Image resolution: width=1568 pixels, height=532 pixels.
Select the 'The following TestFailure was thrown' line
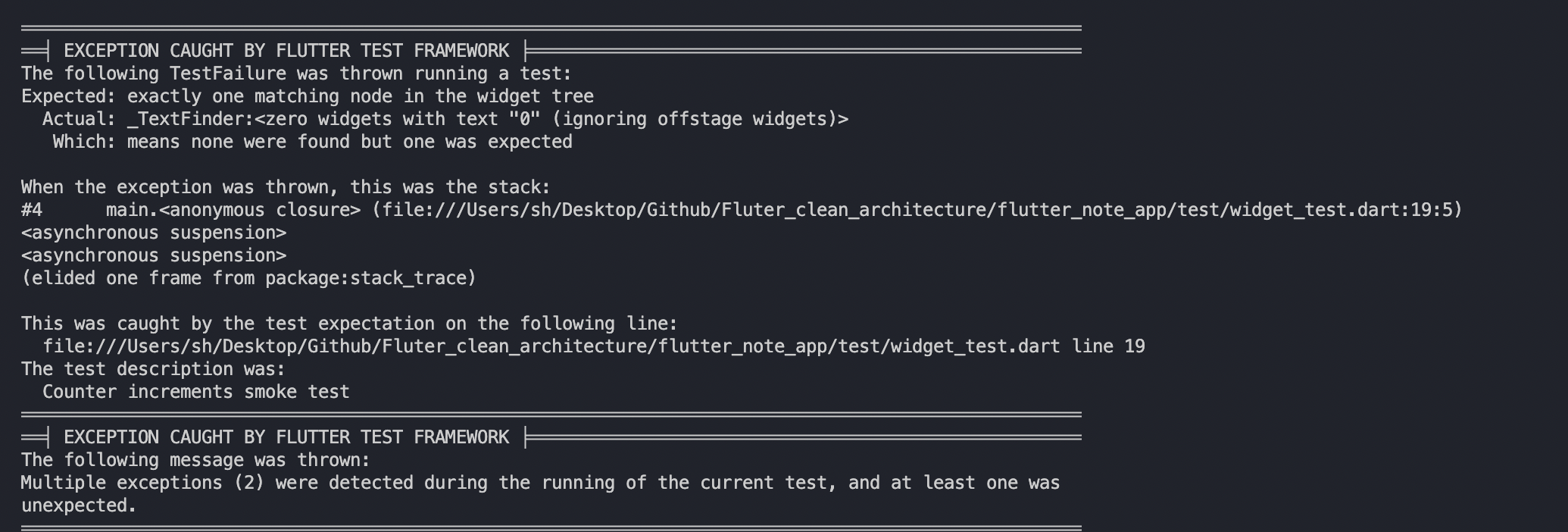(296, 74)
